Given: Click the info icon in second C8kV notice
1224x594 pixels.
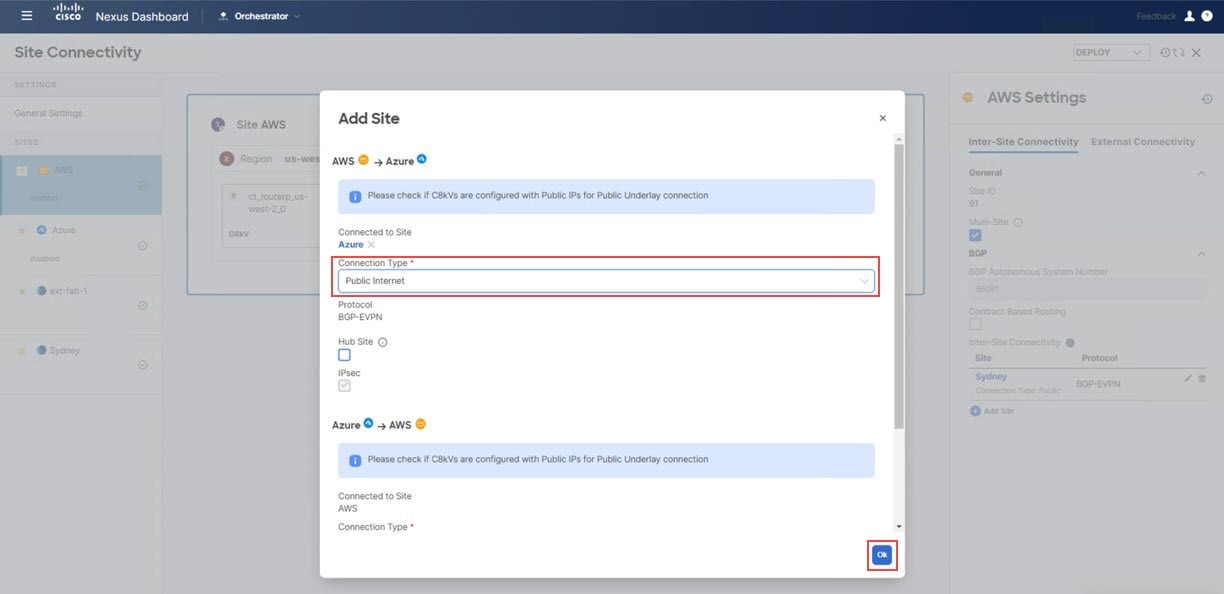Looking at the screenshot, I should (355, 461).
